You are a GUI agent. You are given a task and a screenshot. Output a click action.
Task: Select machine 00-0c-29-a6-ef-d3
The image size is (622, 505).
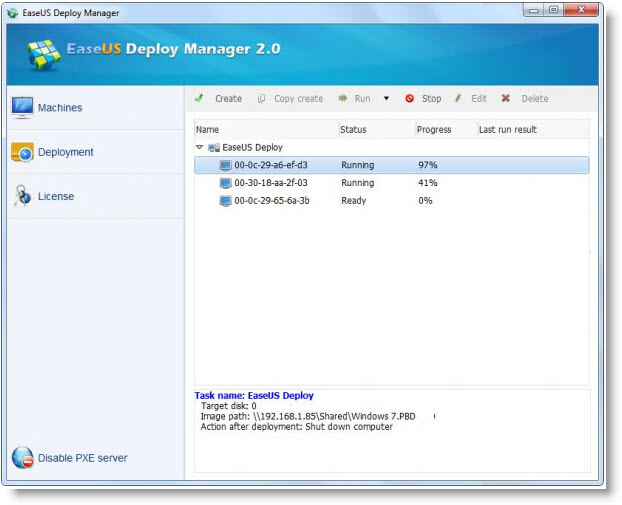pos(392,165)
